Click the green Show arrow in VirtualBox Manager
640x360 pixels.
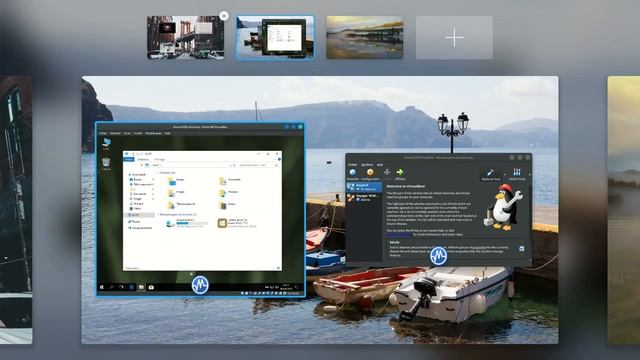[x=400, y=172]
